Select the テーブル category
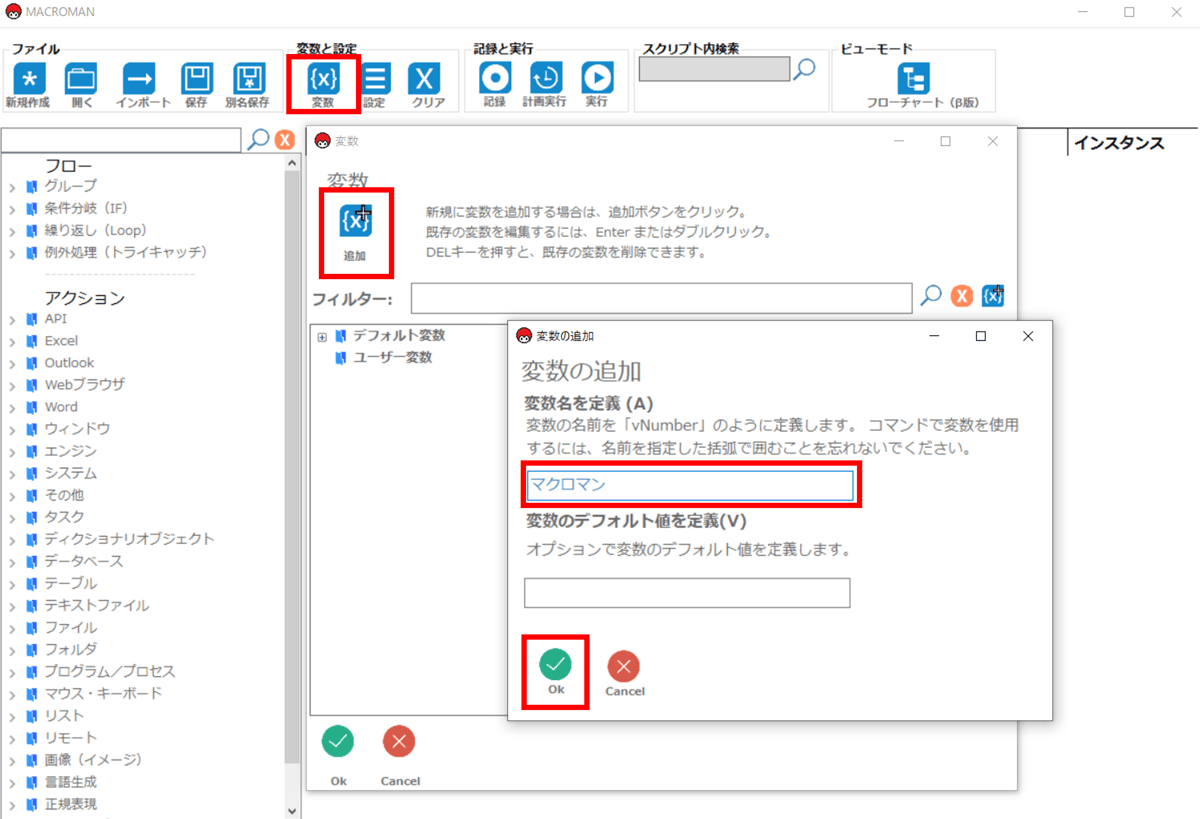 pos(70,583)
